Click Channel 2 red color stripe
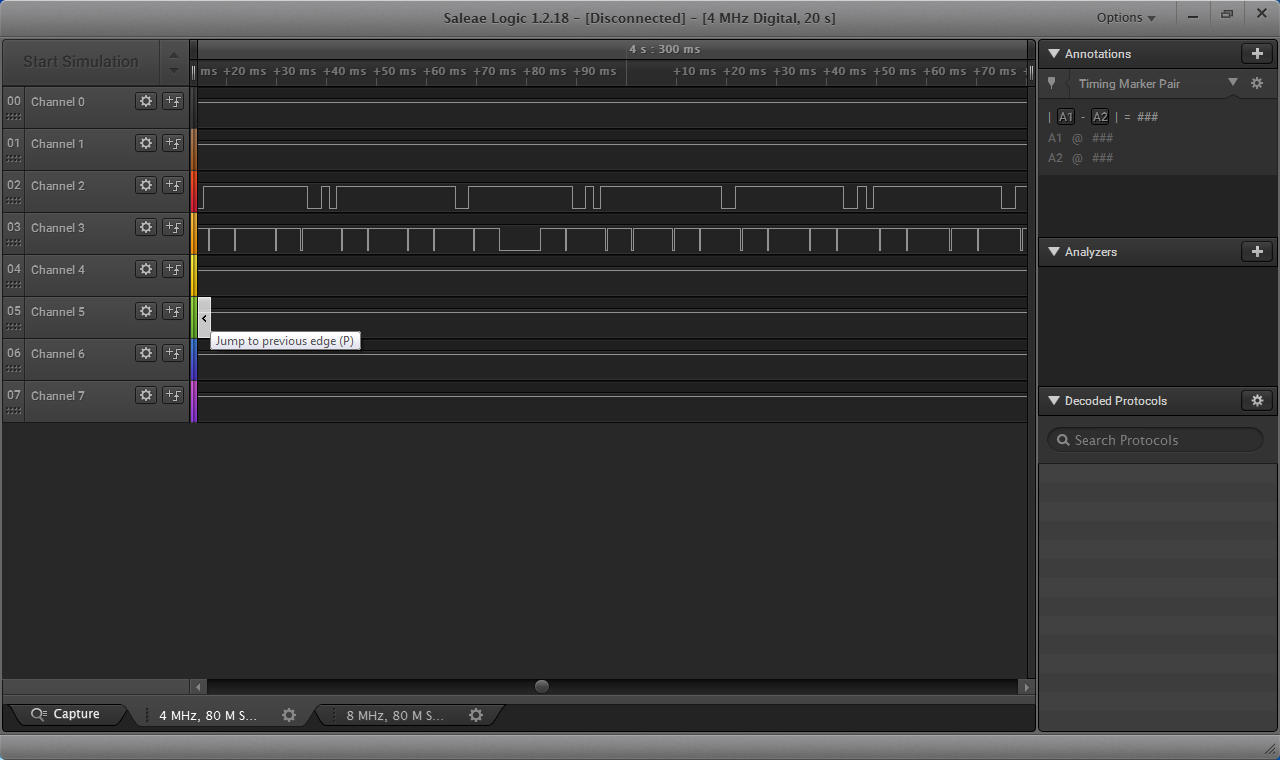Screen dimensions: 1280x760 194,191
